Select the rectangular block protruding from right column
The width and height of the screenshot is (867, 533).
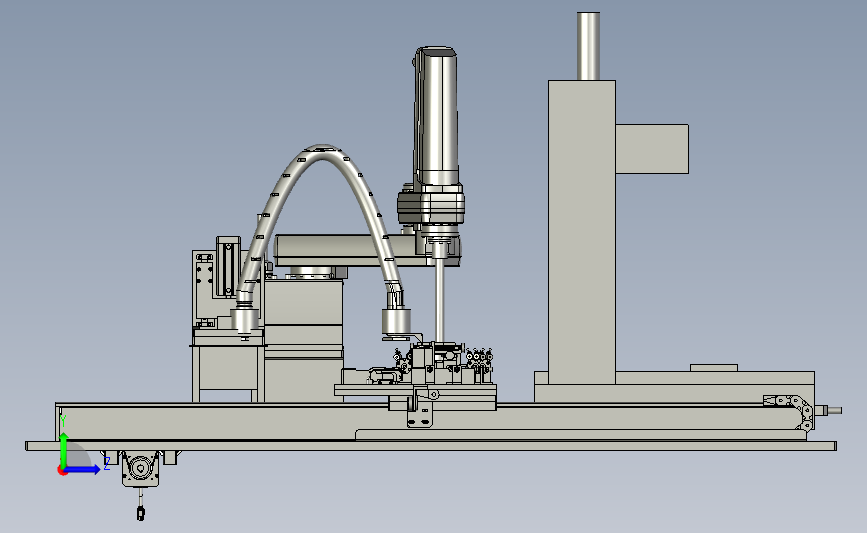tap(652, 149)
